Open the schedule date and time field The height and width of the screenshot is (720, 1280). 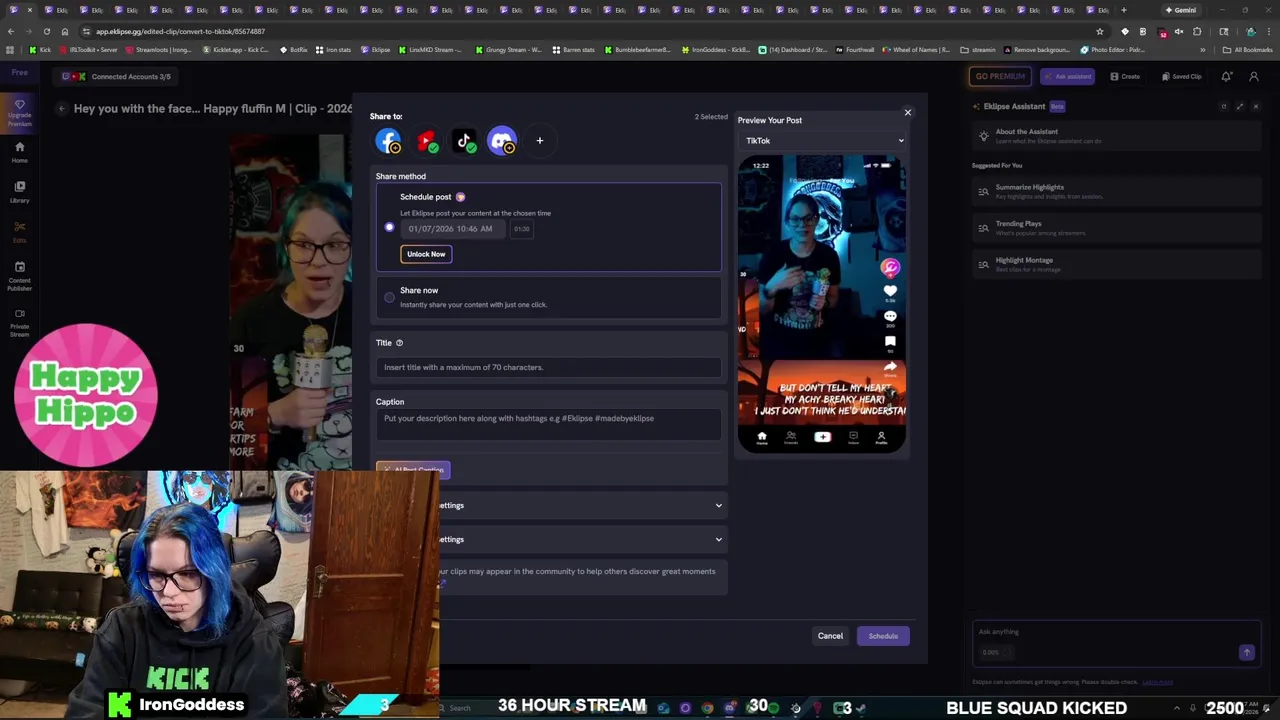(451, 229)
